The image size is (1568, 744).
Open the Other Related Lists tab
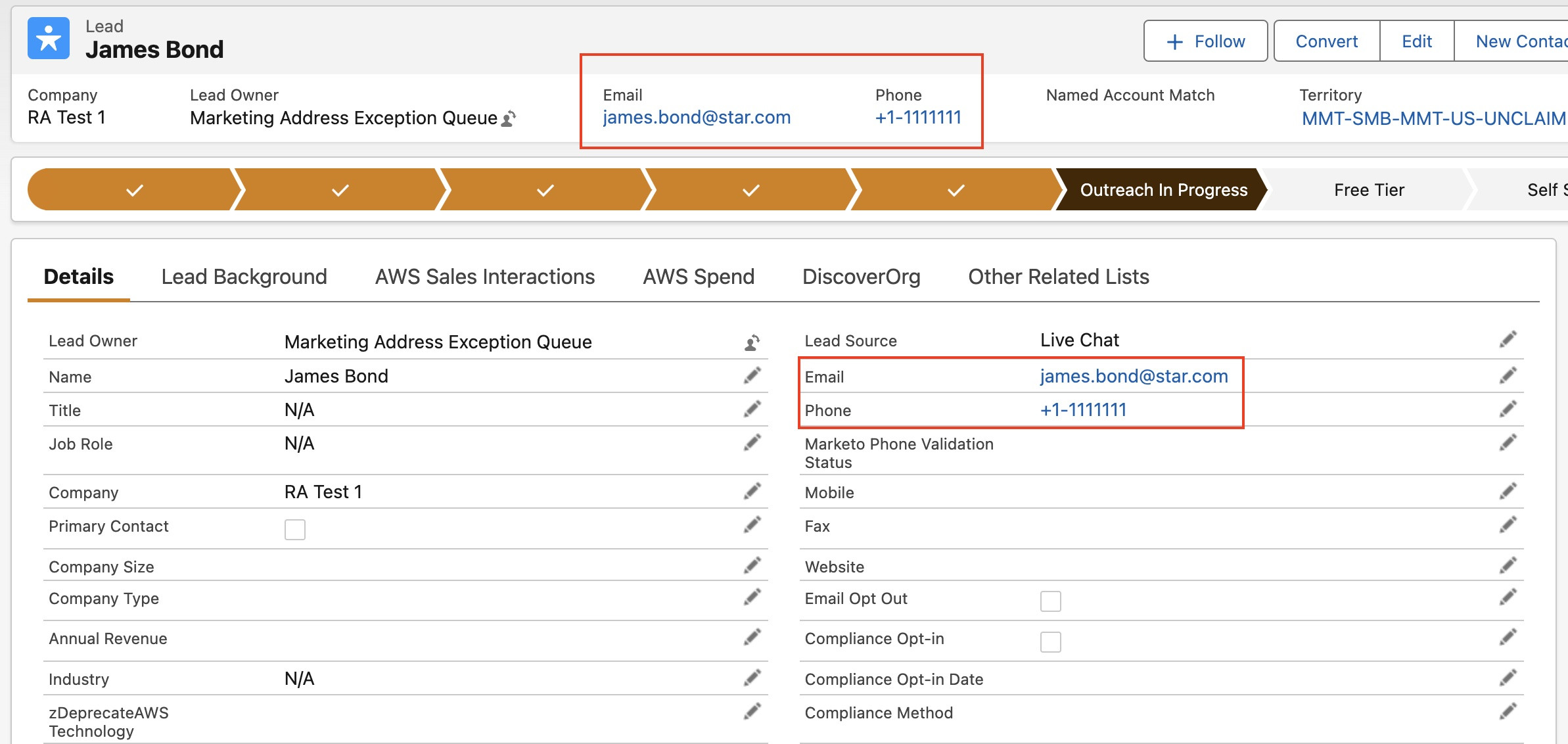1059,277
